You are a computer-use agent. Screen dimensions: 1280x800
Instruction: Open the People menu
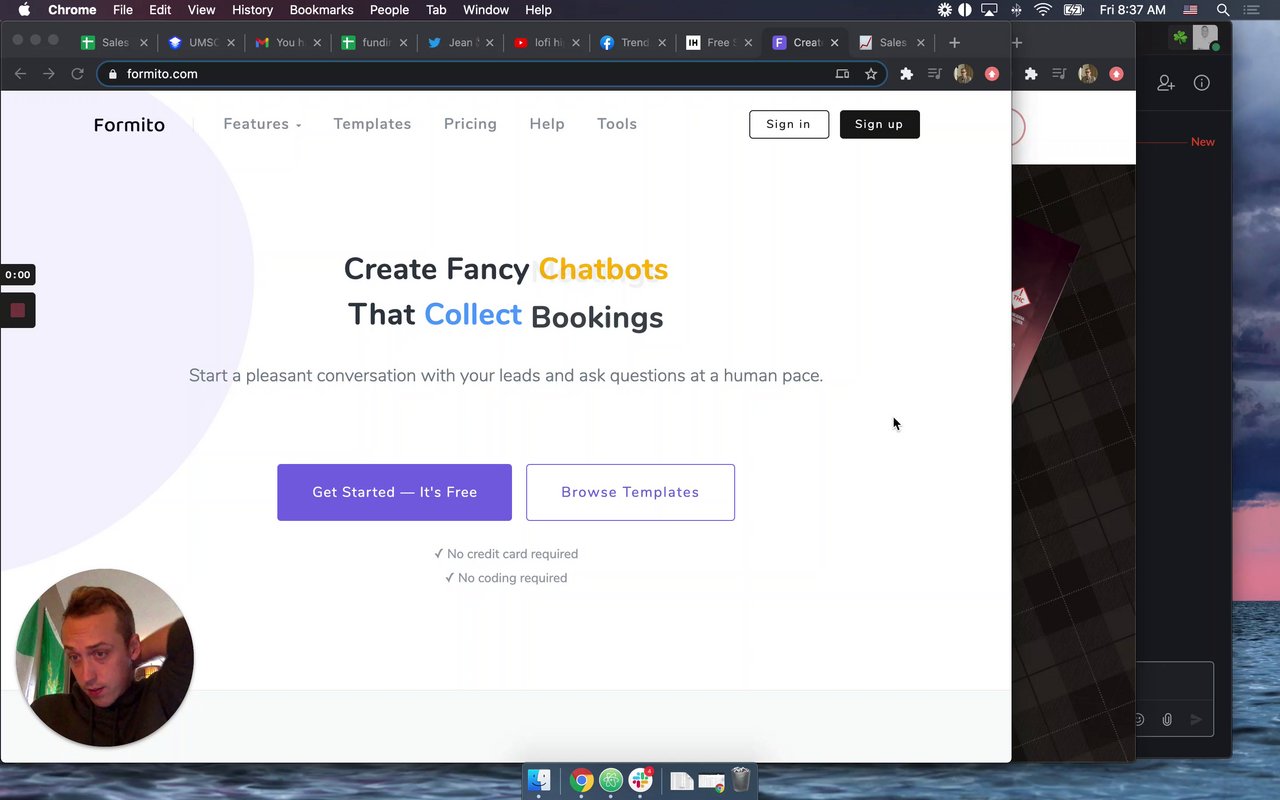tap(389, 10)
